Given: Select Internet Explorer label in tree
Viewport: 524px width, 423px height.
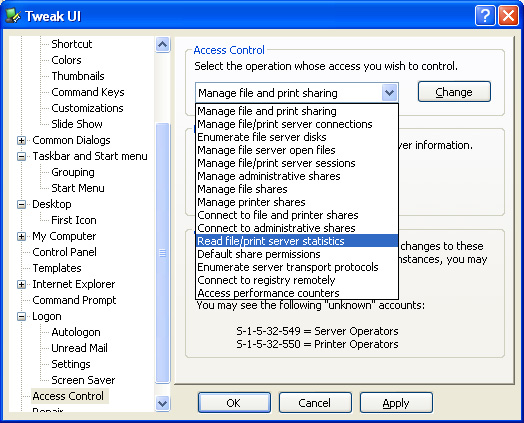Looking at the screenshot, I should [74, 284].
